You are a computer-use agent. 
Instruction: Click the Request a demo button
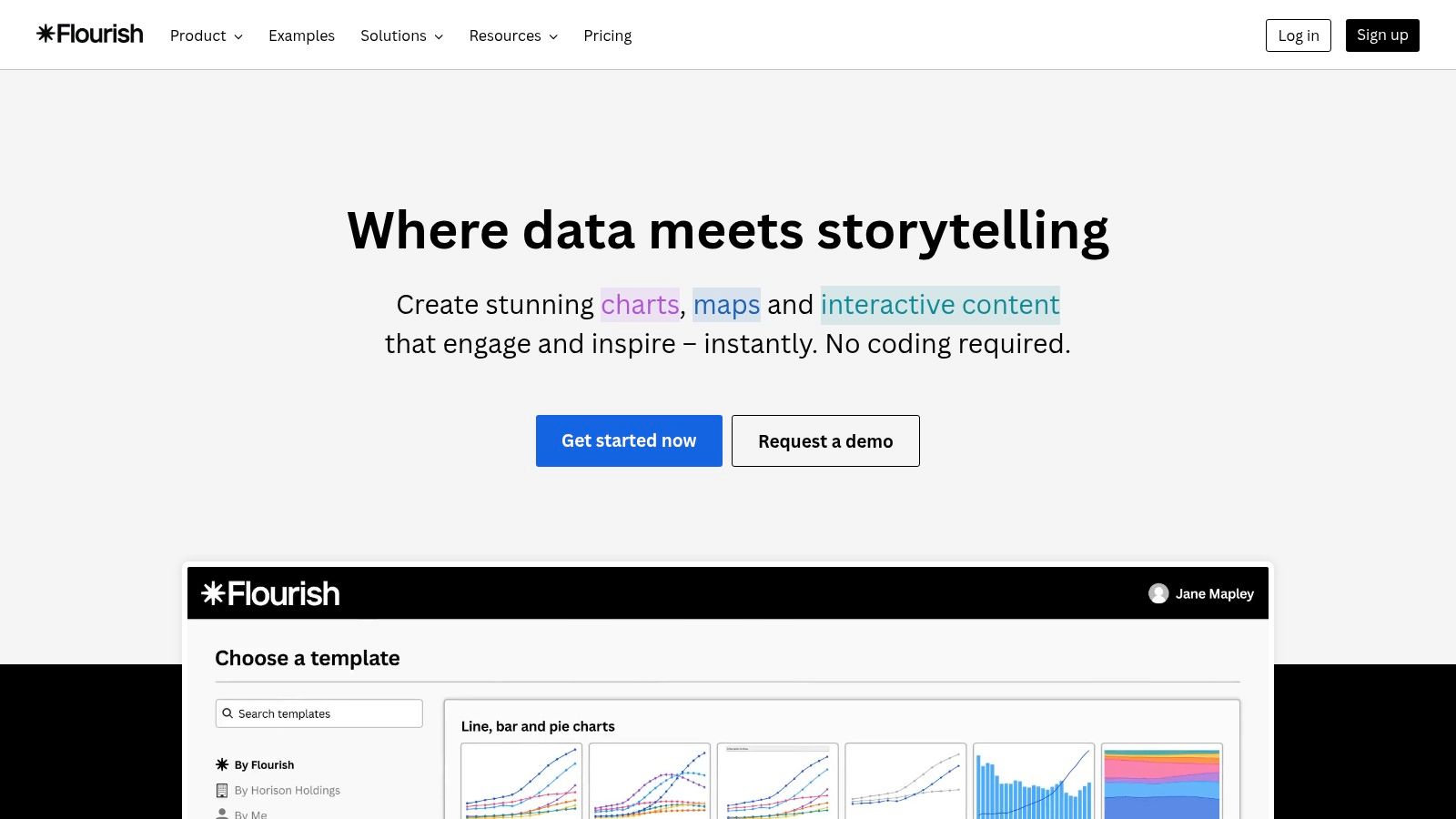coord(825,441)
